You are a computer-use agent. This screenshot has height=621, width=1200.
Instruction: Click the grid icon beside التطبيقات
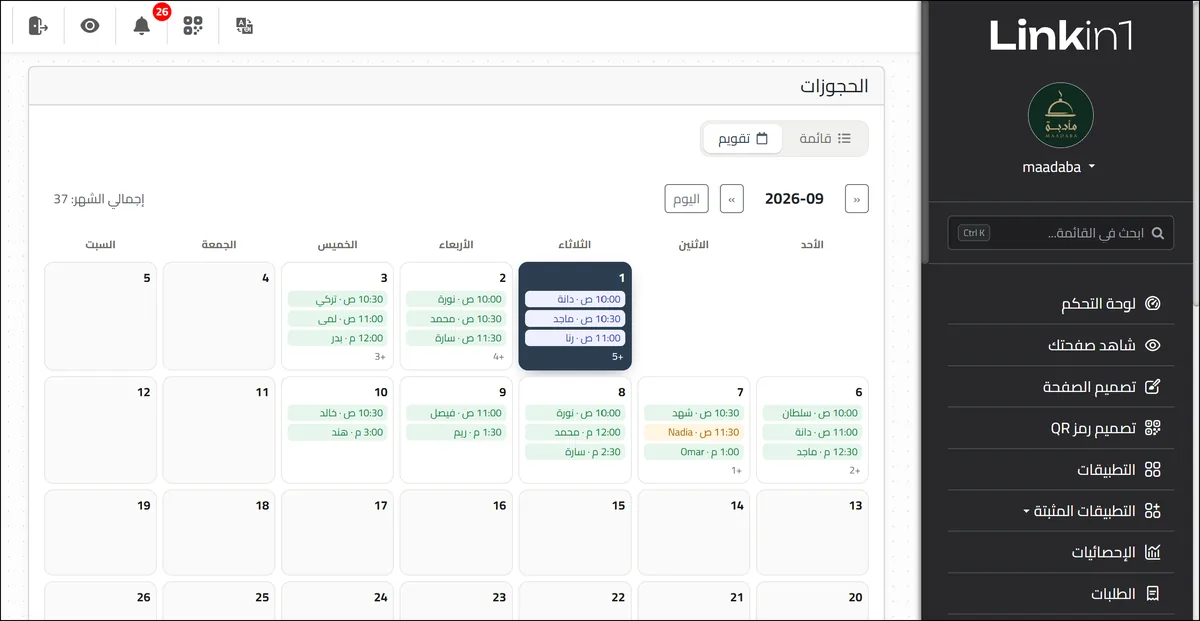(x=1153, y=470)
